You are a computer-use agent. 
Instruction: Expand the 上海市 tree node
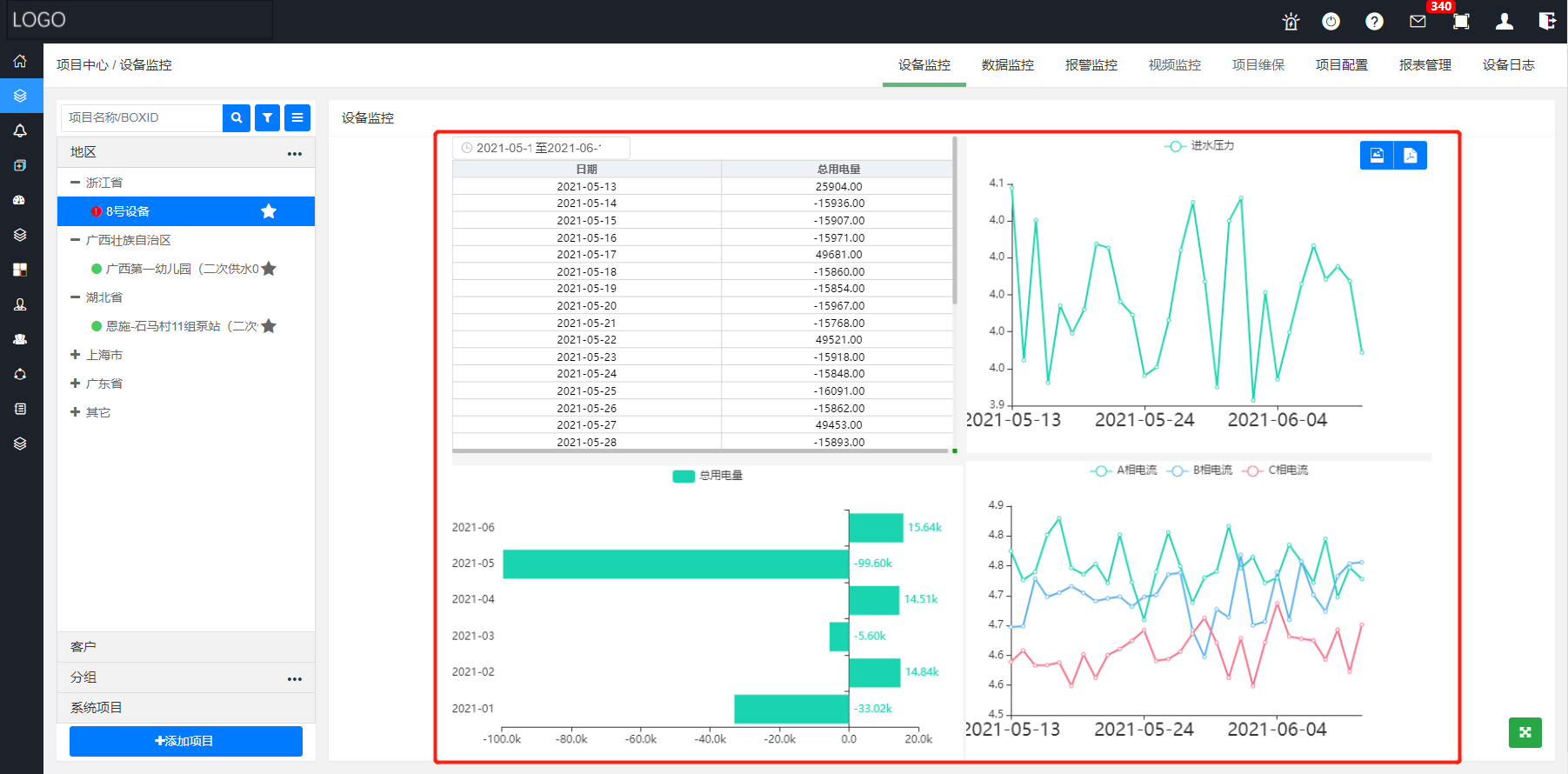pos(75,355)
